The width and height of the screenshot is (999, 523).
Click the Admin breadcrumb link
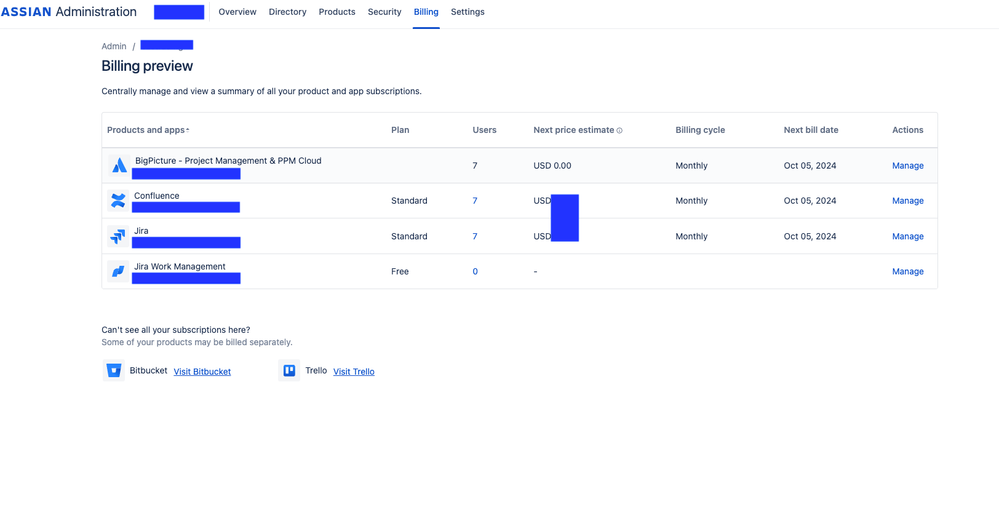(114, 47)
